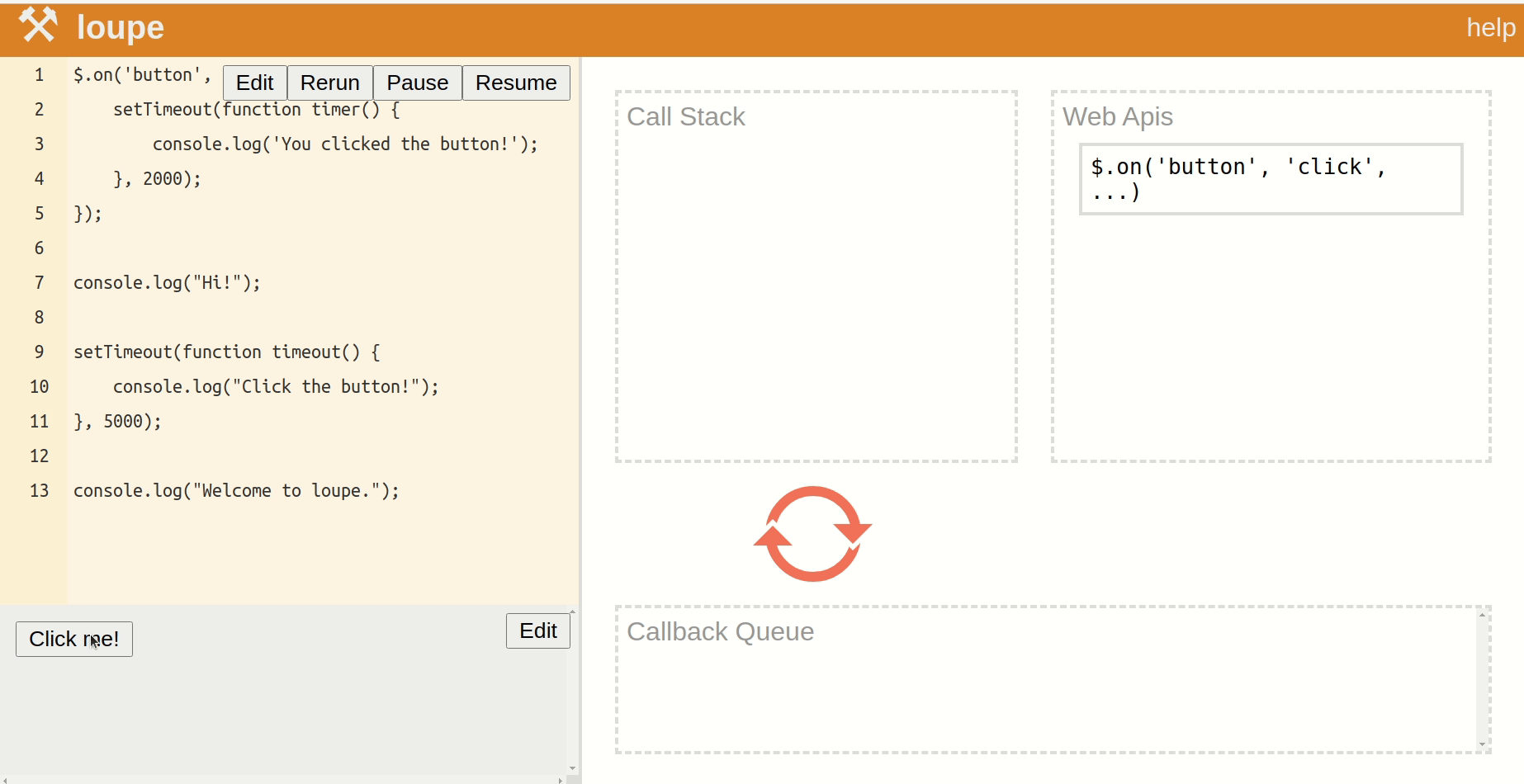Click code line }, 2000);
This screenshot has height=784, width=1524.
tap(157, 178)
